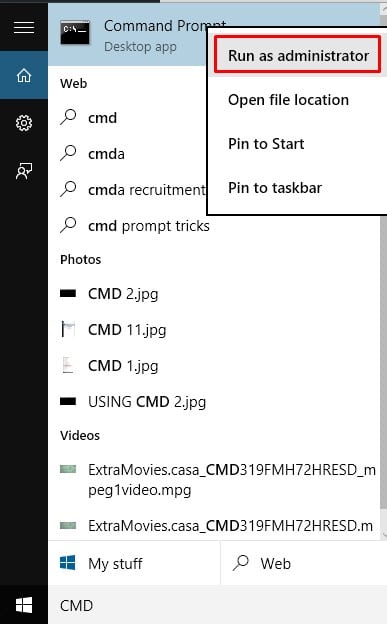The image size is (387, 624).
Task: Click the magnifier icon beside cmda
Action: [x=68, y=153]
